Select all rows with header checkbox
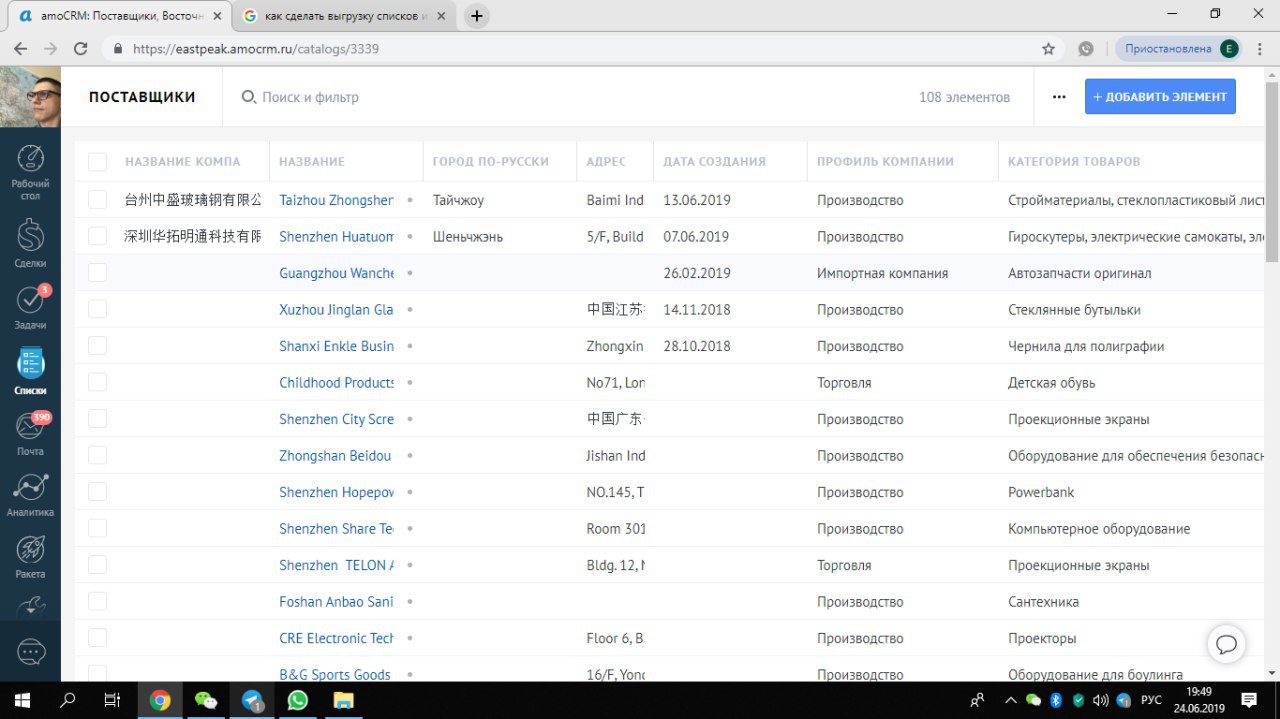Screen dimensions: 1280x719 [97, 162]
